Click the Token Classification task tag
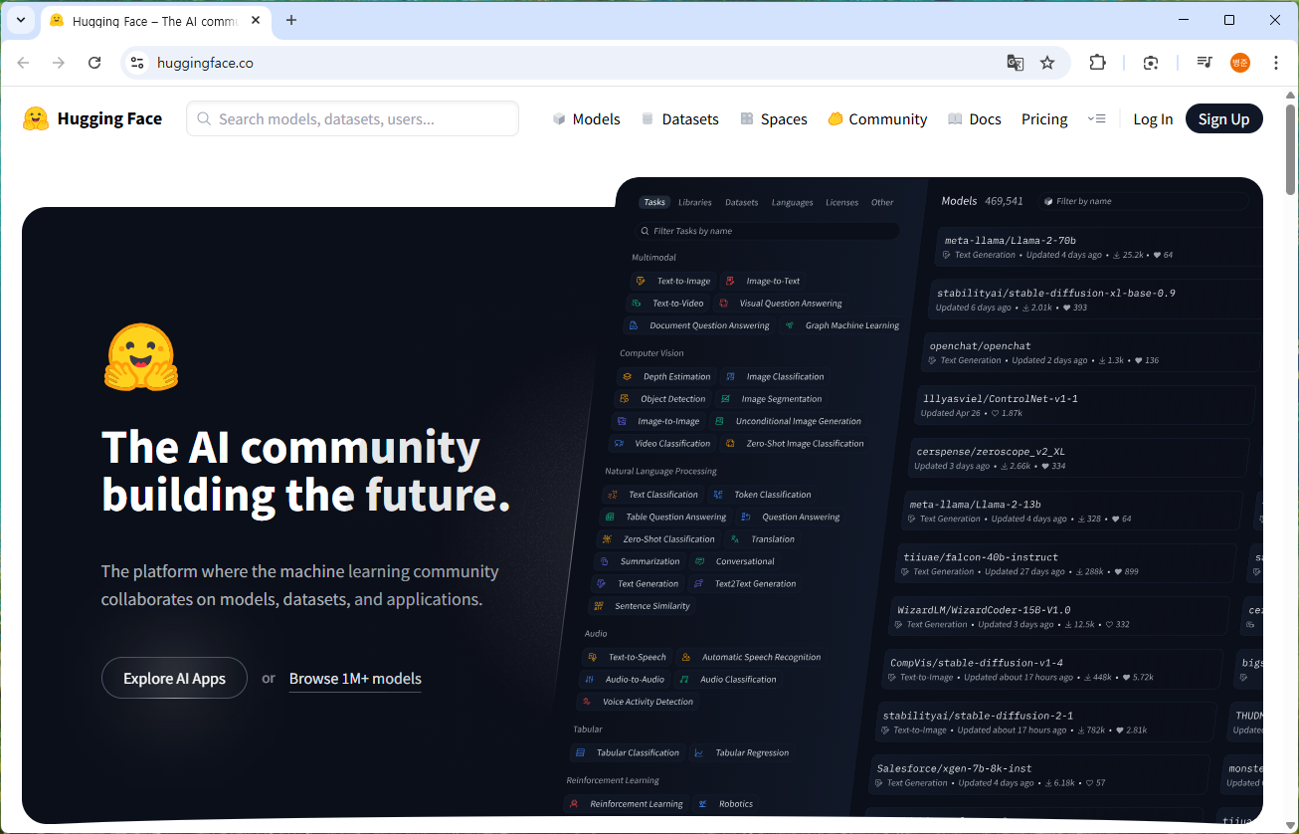This screenshot has width=1299, height=834. point(762,494)
